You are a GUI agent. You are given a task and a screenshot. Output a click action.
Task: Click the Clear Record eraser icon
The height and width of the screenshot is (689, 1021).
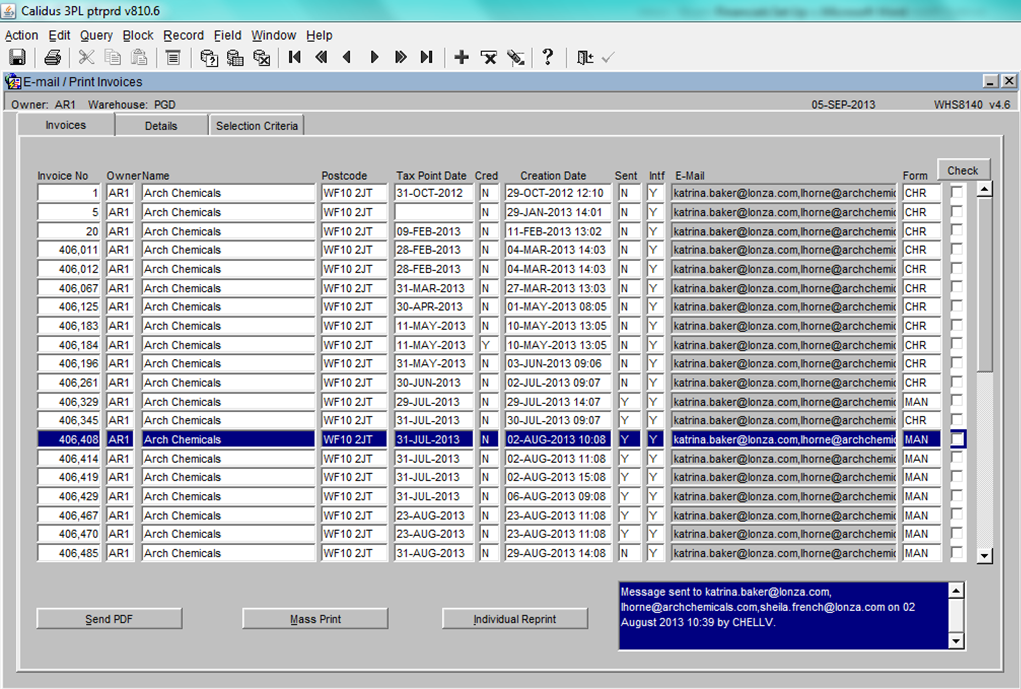(x=516, y=57)
